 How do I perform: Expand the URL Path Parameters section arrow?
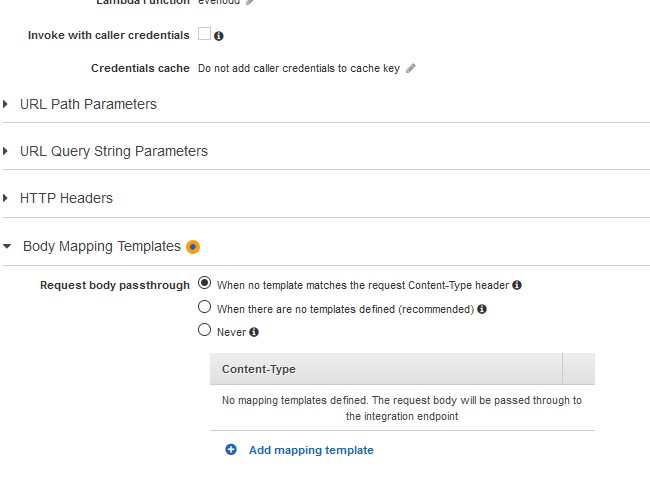(x=5, y=104)
